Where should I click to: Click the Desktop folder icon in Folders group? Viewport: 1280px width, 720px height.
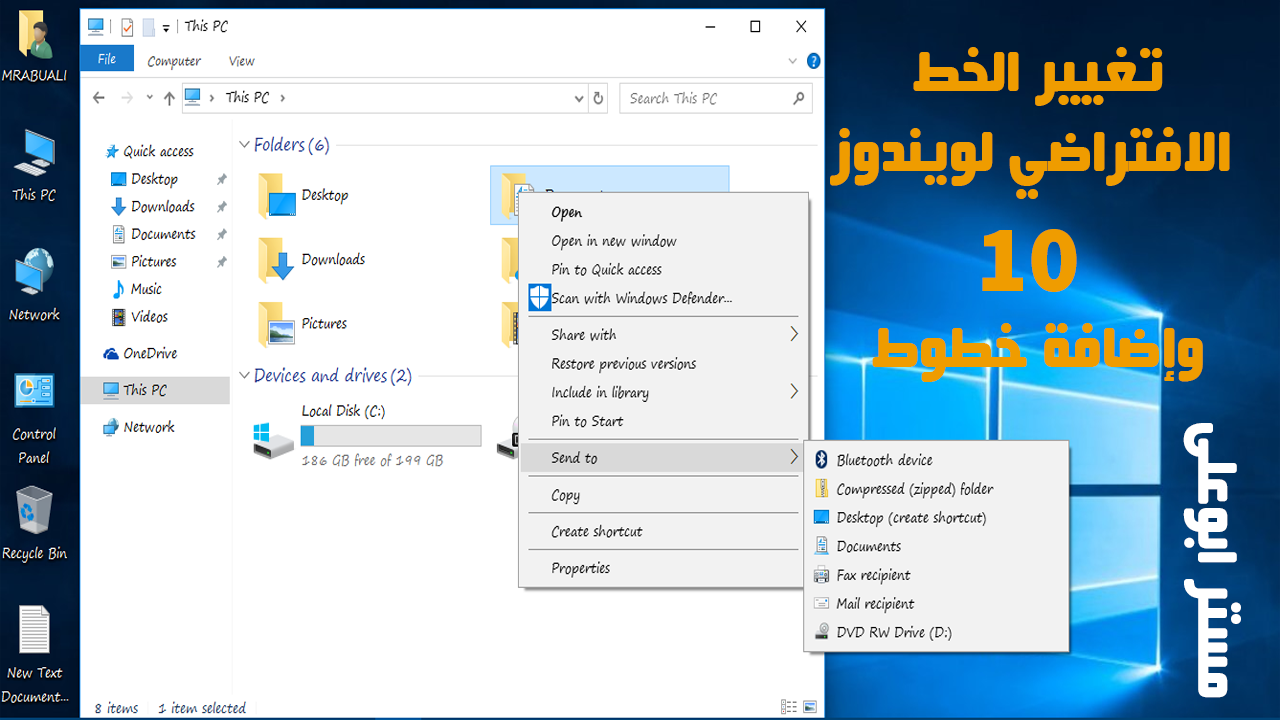277,196
